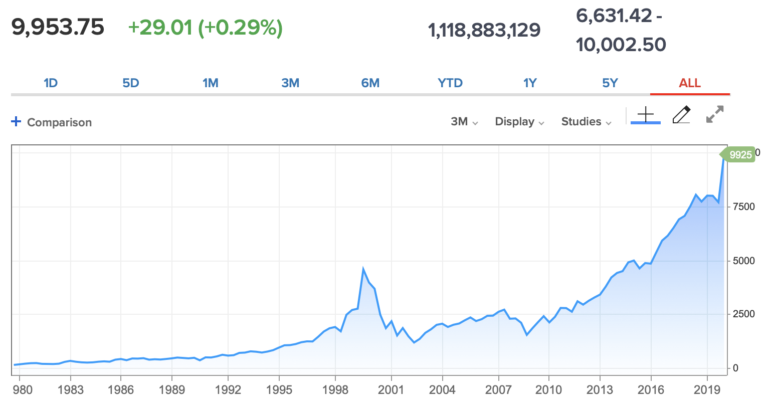
Task: Select the crosshair tool icon
Action: [645, 115]
